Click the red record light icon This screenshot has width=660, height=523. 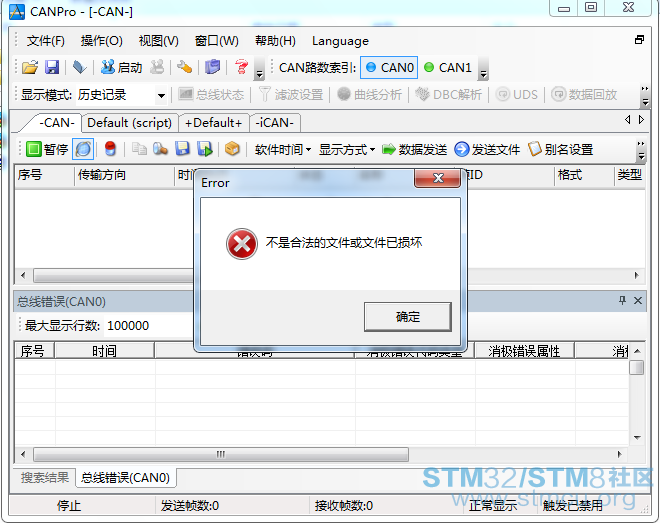click(110, 149)
